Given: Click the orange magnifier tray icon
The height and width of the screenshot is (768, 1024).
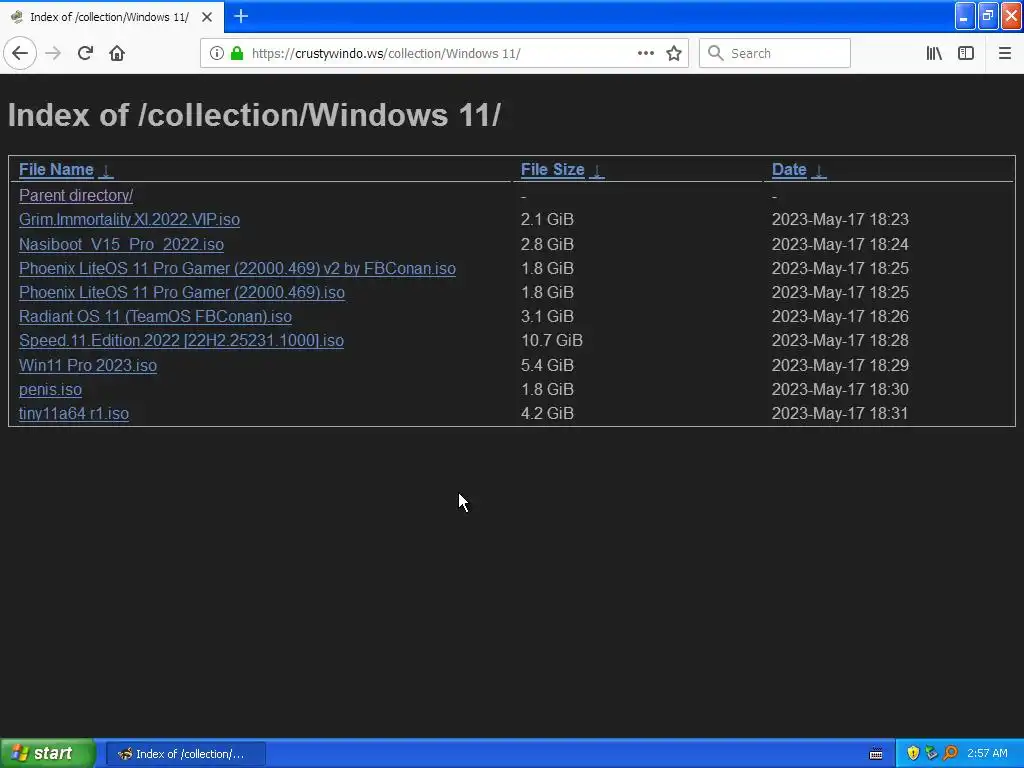Looking at the screenshot, I should coord(950,754).
